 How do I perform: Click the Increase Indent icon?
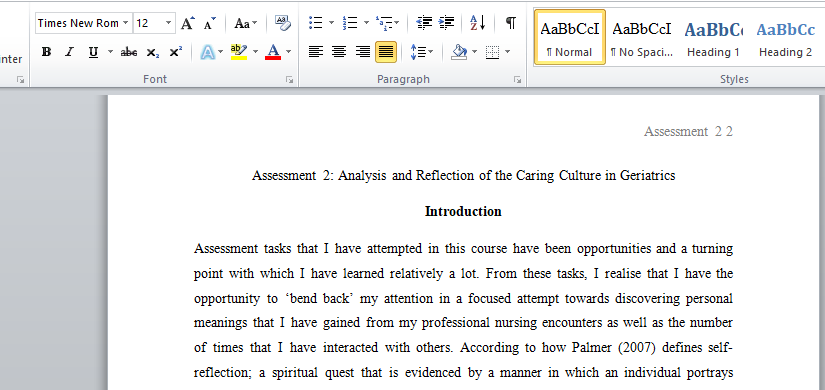click(446, 23)
